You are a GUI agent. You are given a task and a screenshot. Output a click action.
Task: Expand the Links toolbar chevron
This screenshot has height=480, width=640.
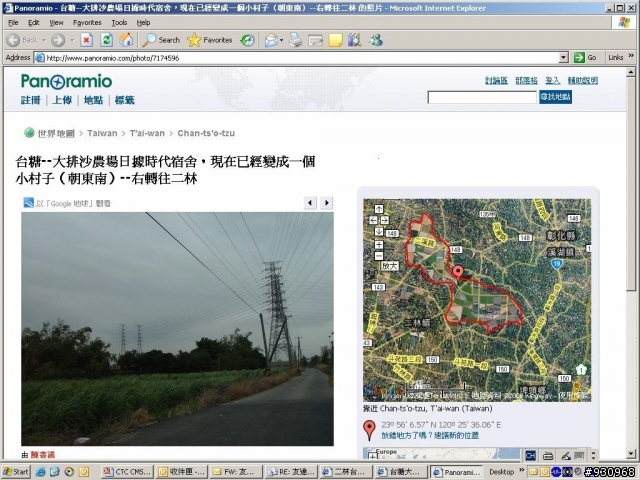[x=631, y=56]
